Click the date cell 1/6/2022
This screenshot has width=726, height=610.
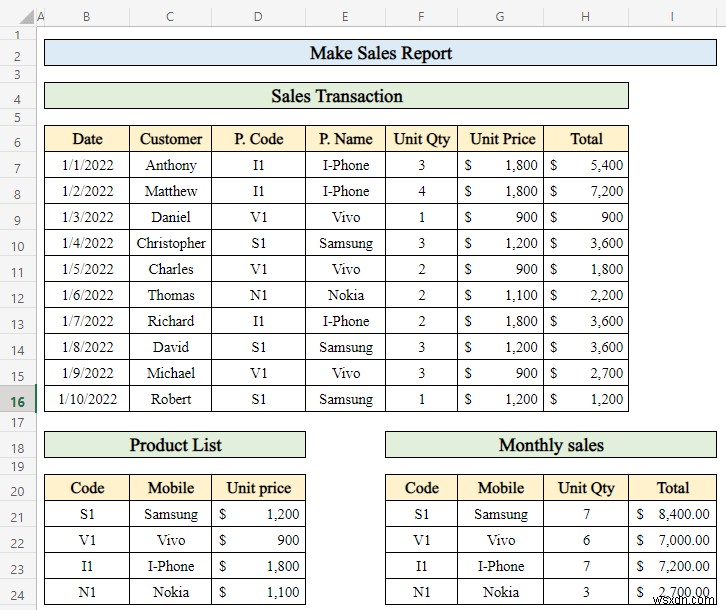click(x=87, y=295)
